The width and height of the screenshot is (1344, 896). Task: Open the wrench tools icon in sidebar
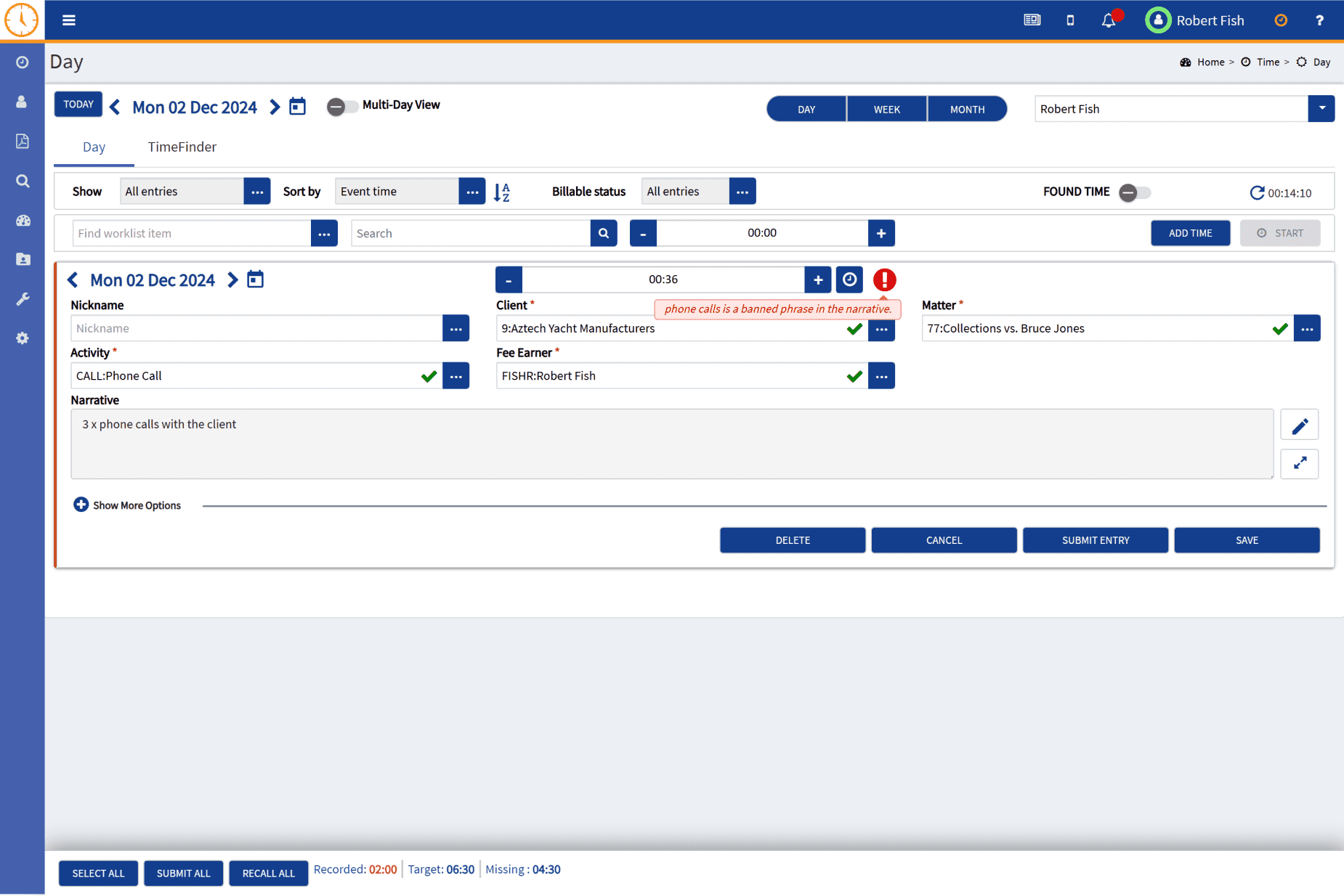coord(23,299)
